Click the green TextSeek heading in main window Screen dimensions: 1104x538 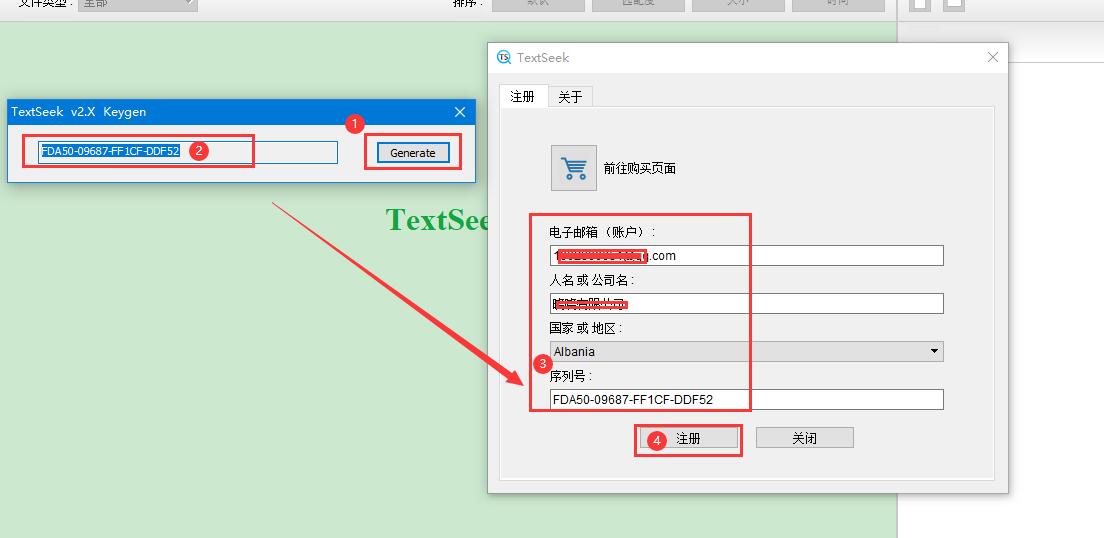pyautogui.click(x=437, y=220)
